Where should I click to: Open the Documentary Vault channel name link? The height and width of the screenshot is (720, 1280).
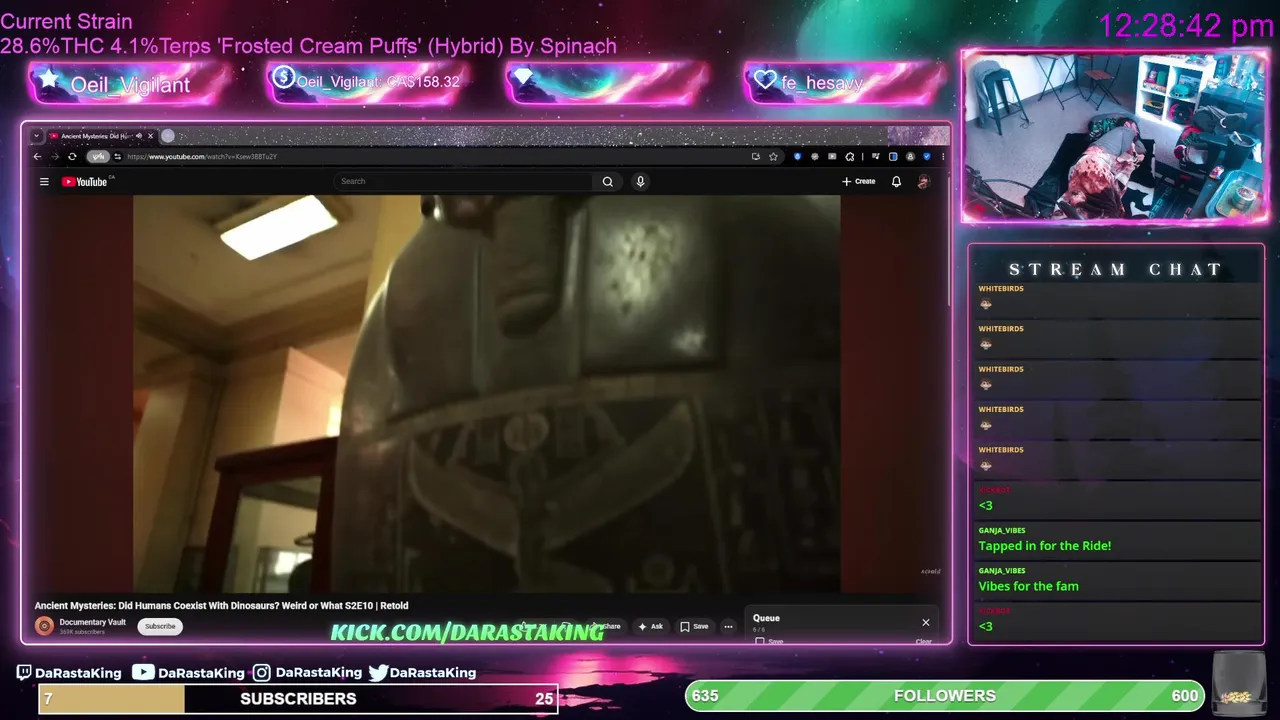coord(92,622)
